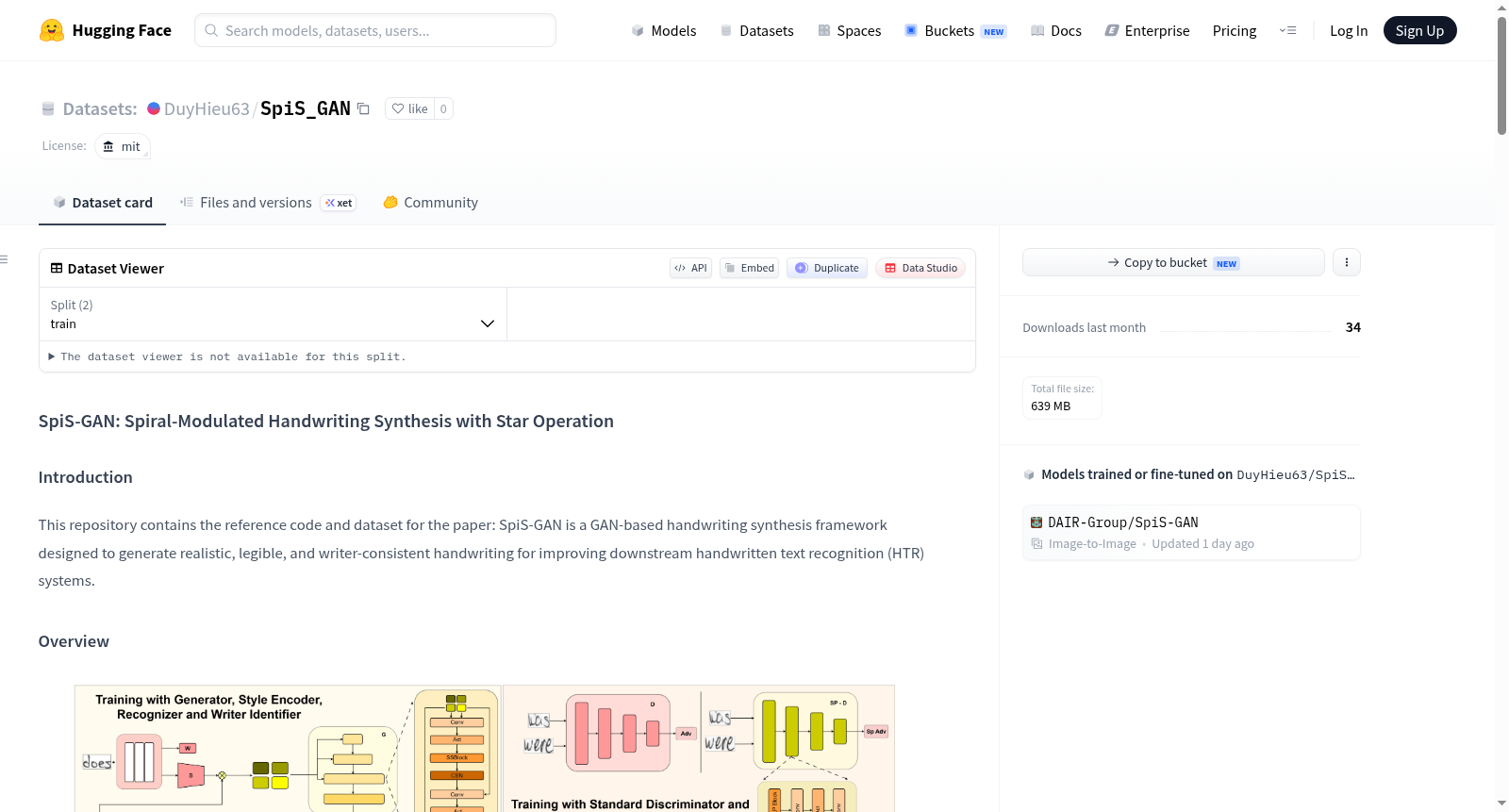Click the 'Downloads last month' label
1509x812 pixels.
pyautogui.click(x=1085, y=327)
